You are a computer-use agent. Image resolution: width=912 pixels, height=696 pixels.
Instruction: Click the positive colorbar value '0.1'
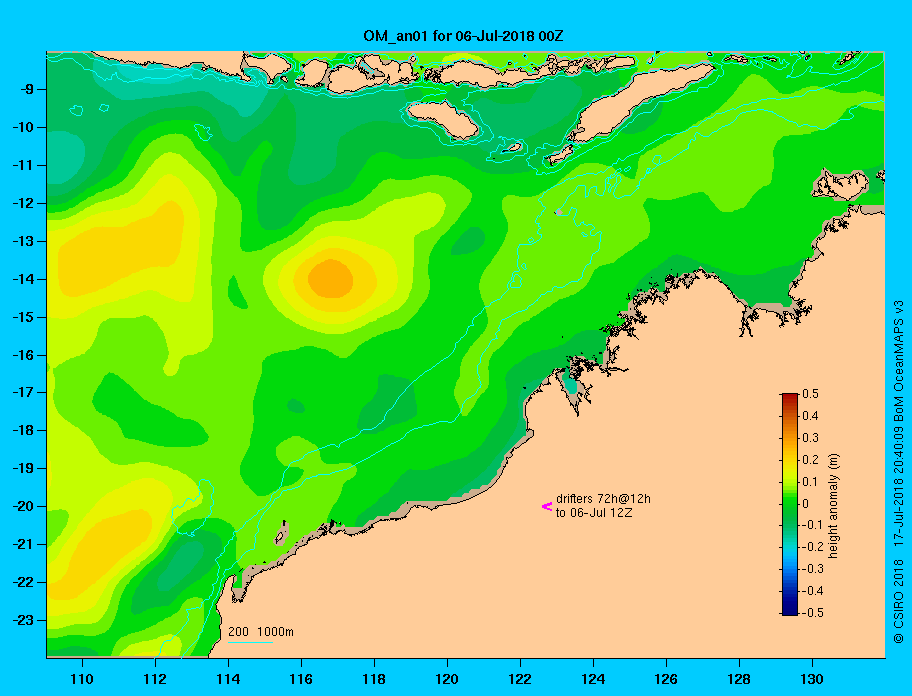click(x=810, y=481)
